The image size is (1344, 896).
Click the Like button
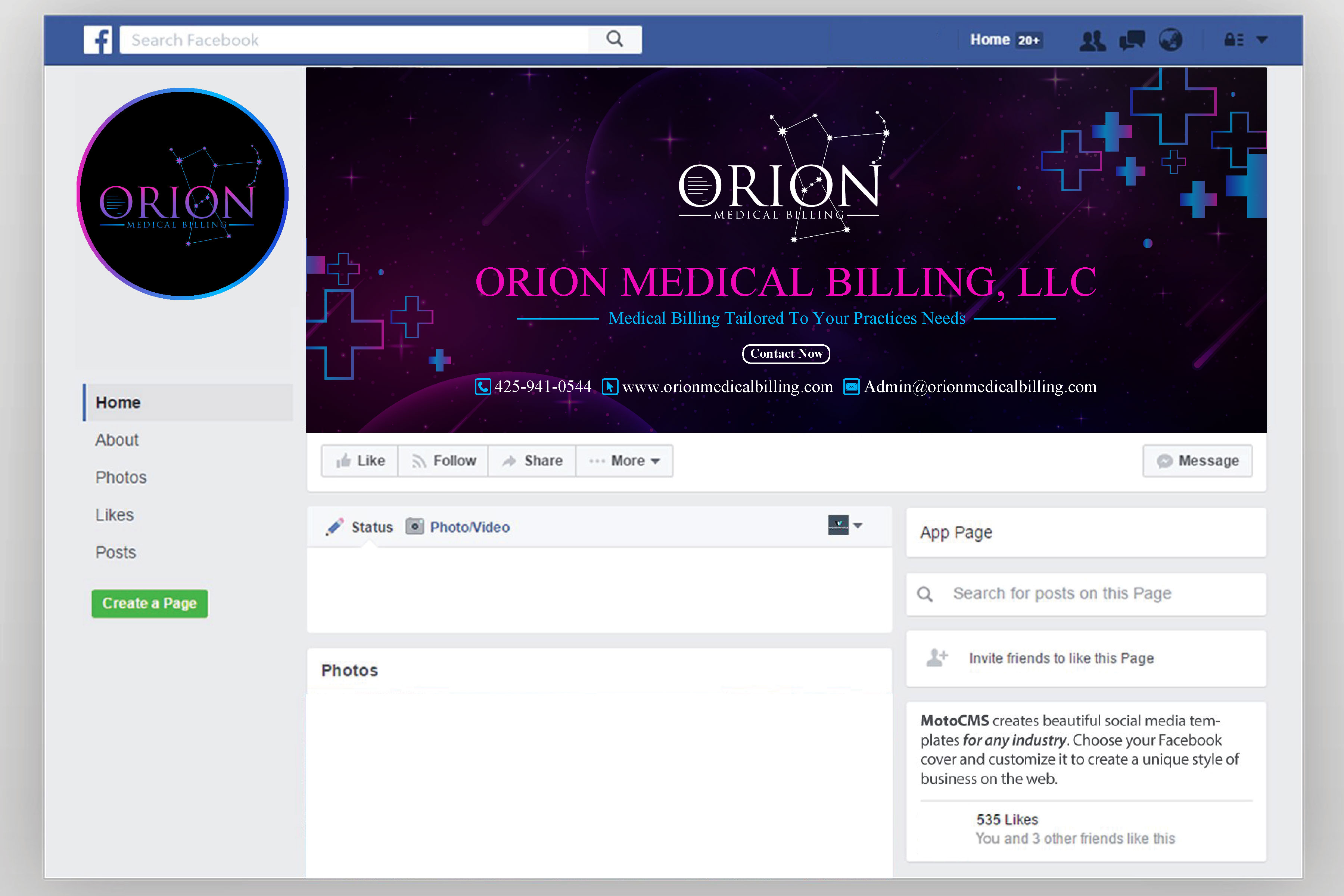coord(360,461)
